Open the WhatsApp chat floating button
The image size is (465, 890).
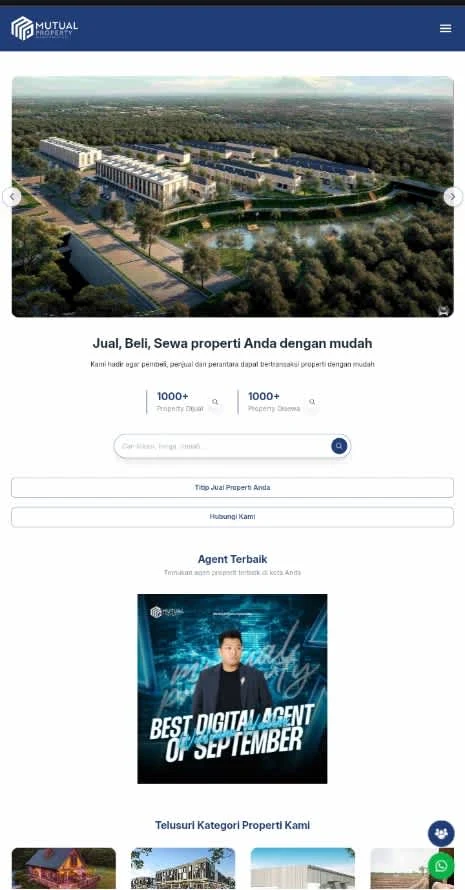(441, 866)
